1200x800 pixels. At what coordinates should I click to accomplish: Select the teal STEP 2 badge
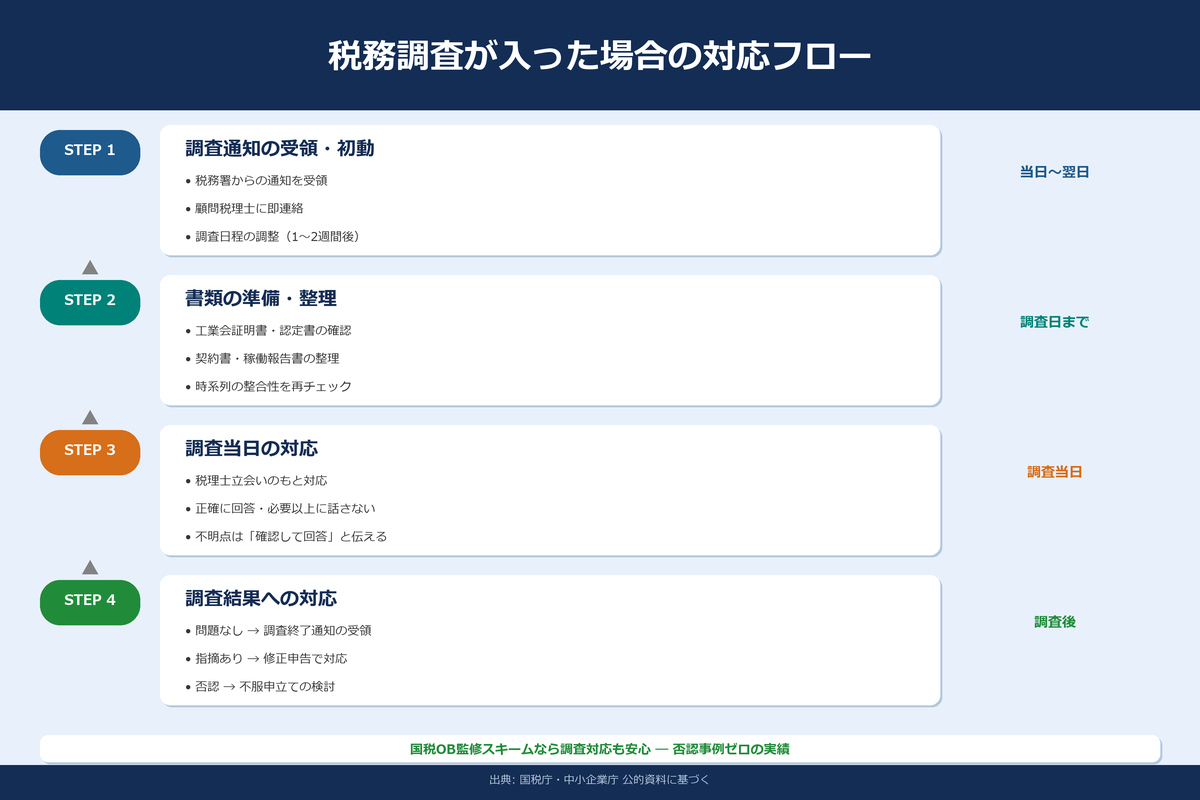click(90, 302)
